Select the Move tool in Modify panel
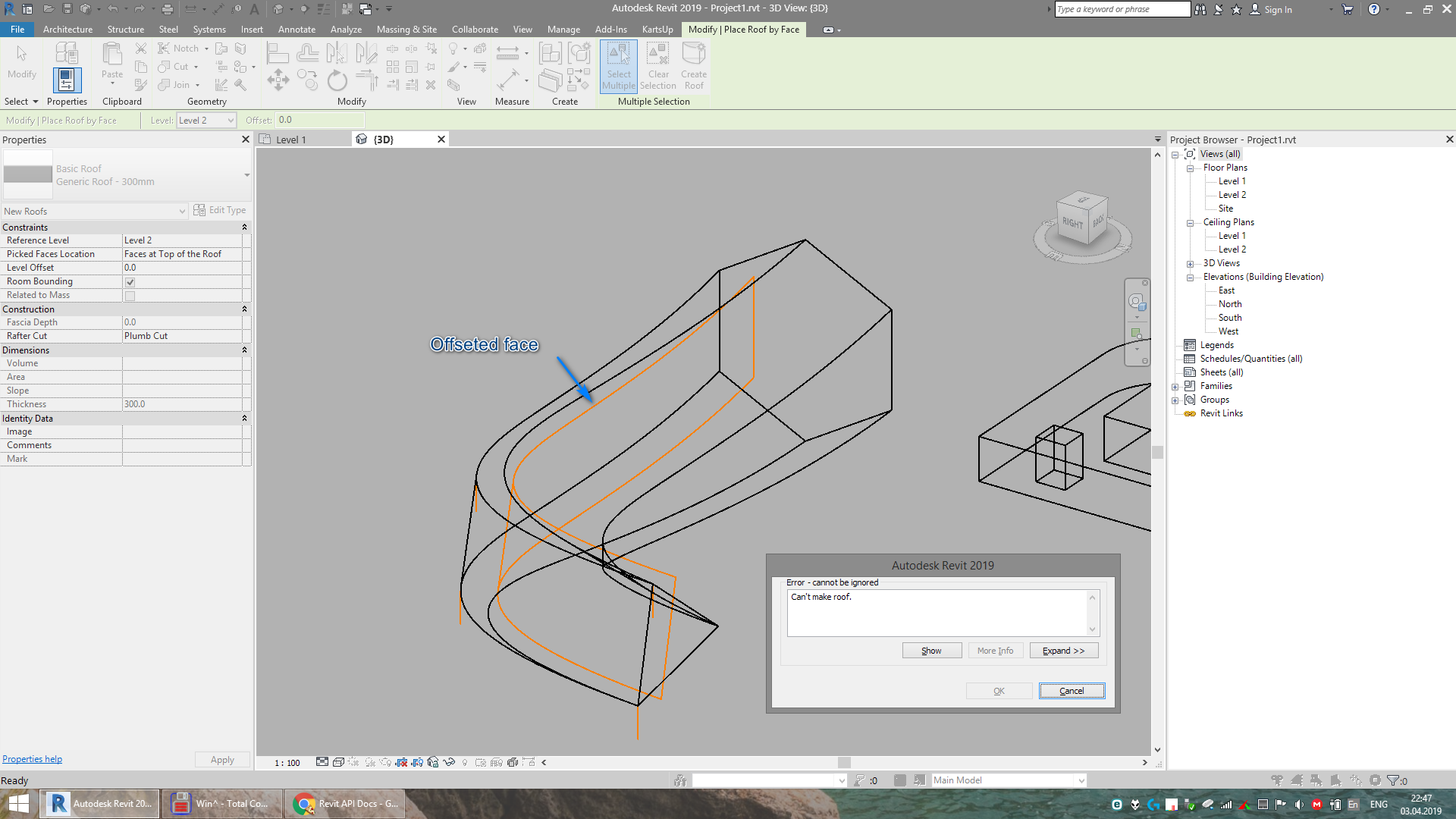Viewport: 1456px width, 819px height. tap(278, 80)
